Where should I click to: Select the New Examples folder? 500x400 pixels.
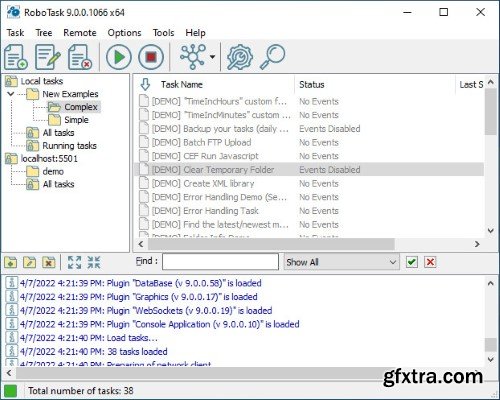coord(70,94)
